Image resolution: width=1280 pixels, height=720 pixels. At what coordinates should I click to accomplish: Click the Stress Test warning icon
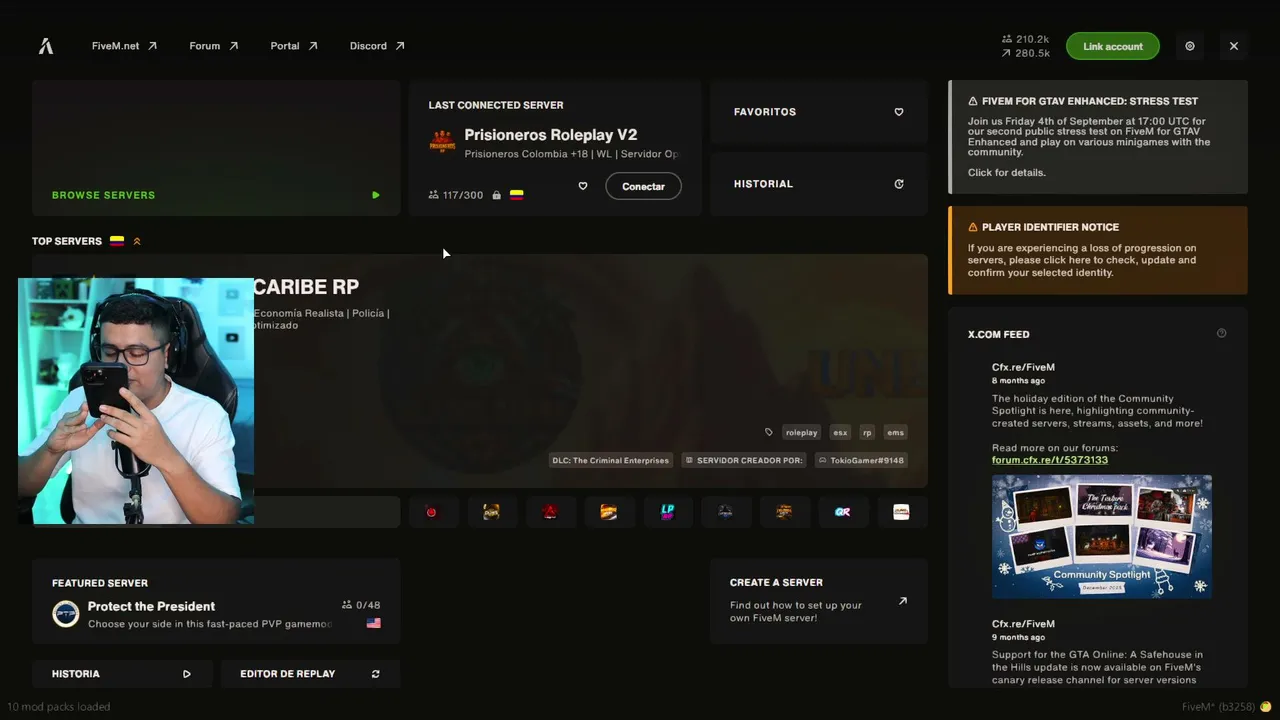(x=973, y=101)
